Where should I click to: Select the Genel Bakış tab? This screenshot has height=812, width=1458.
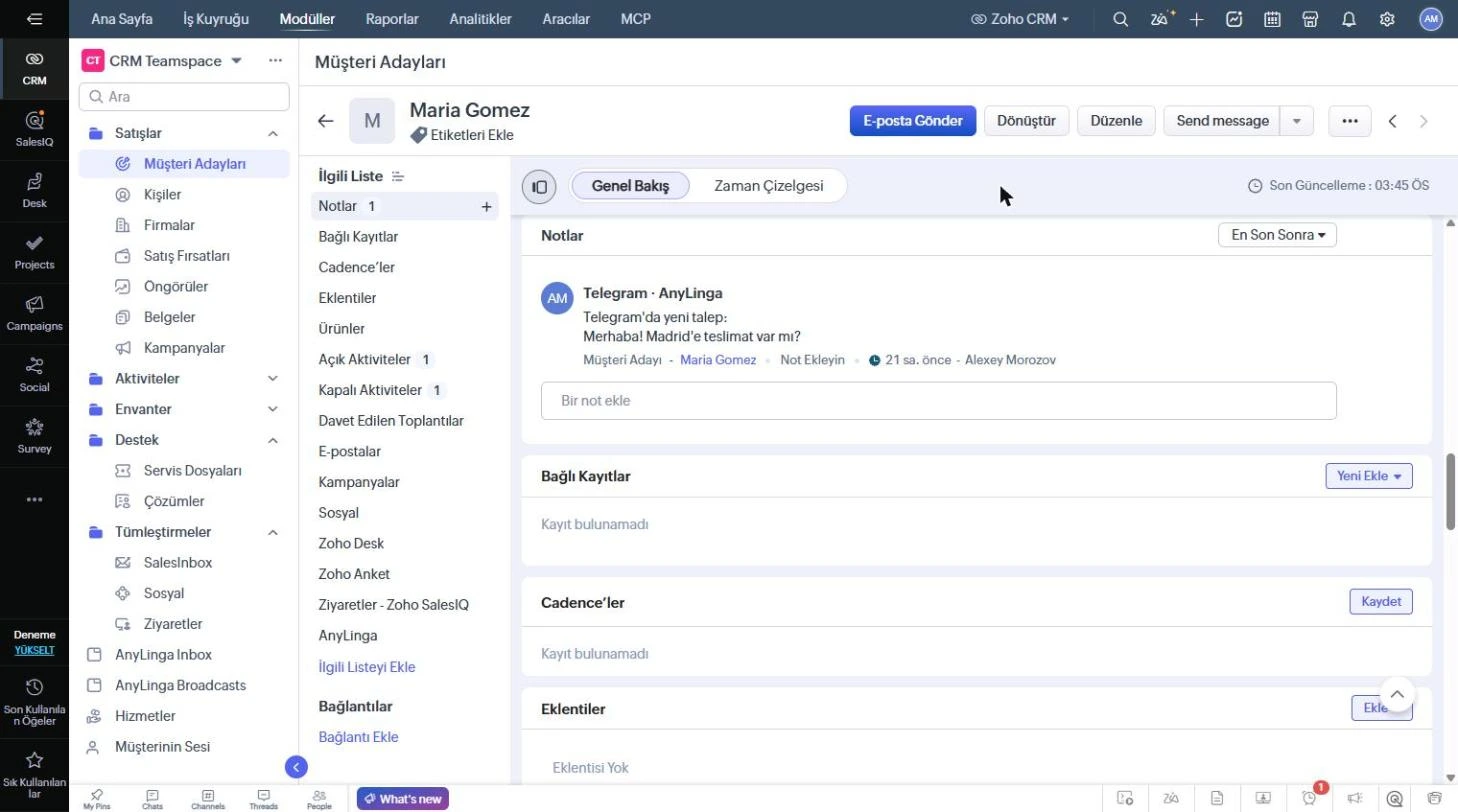click(x=630, y=186)
